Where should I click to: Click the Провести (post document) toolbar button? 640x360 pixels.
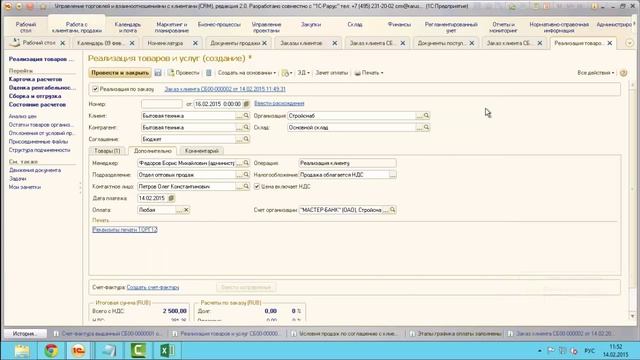(183, 73)
